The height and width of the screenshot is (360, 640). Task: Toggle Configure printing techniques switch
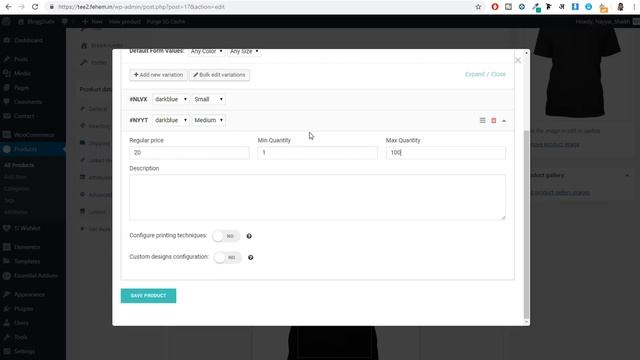pyautogui.click(x=226, y=236)
